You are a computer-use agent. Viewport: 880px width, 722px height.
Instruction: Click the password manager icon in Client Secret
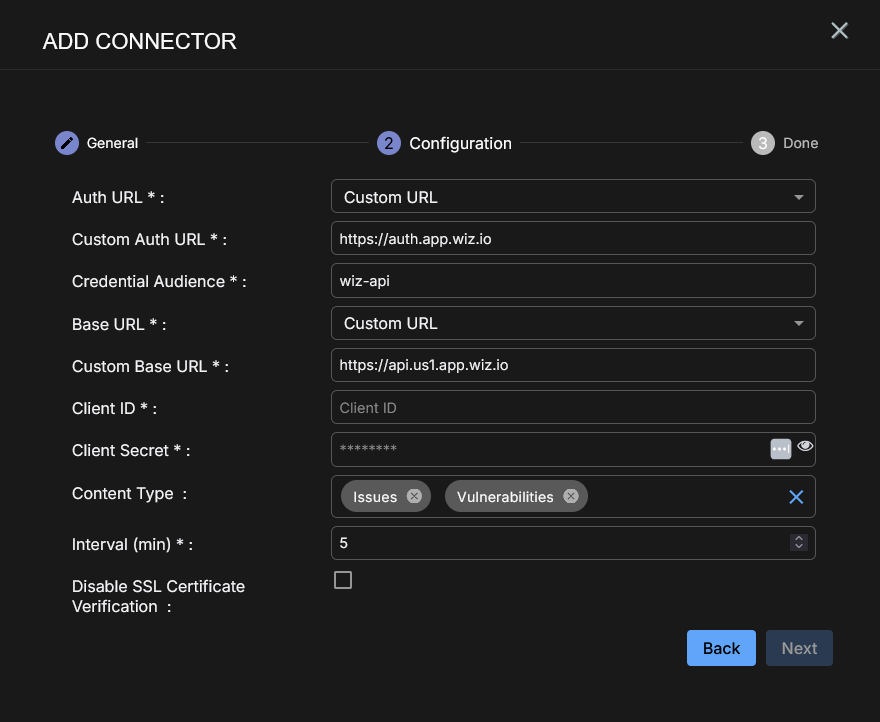click(781, 449)
